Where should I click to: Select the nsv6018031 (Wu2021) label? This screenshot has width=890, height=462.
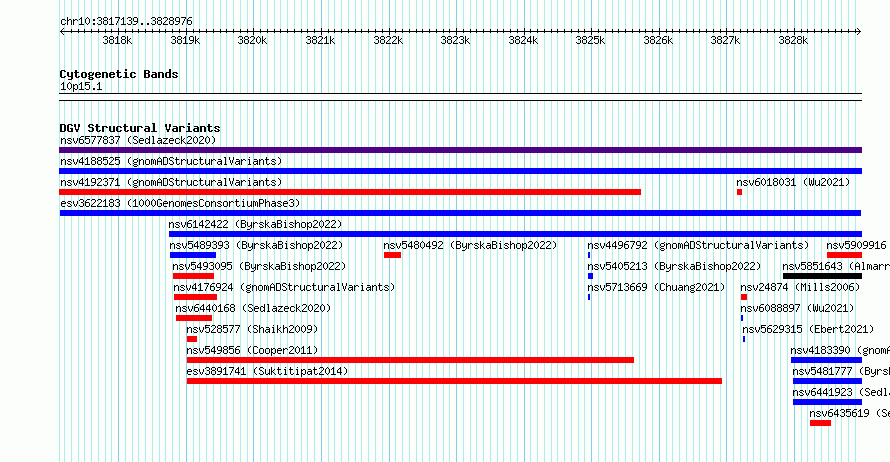point(793,182)
